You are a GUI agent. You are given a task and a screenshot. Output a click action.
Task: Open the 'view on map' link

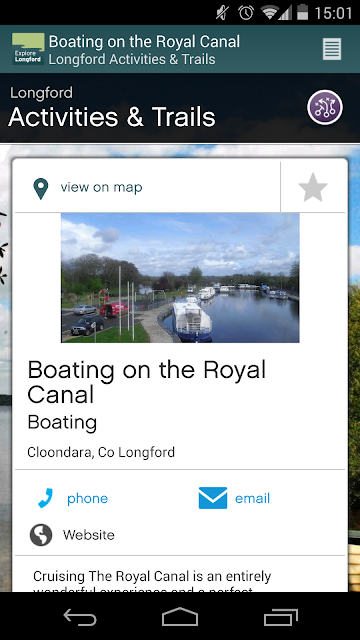pos(101,187)
